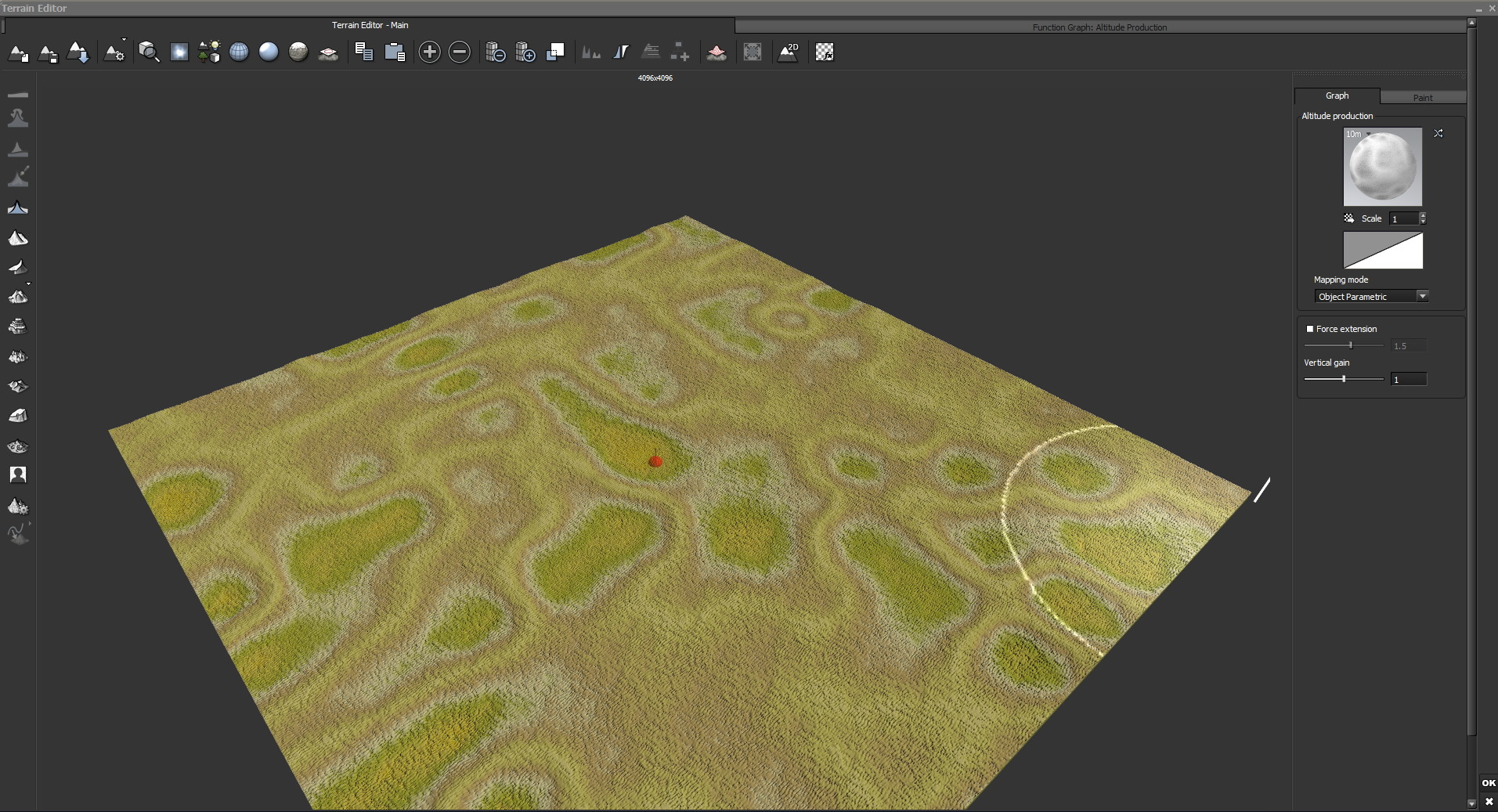The width and height of the screenshot is (1498, 812).
Task: Open the Mapping mode dropdown
Action: [x=1372, y=296]
